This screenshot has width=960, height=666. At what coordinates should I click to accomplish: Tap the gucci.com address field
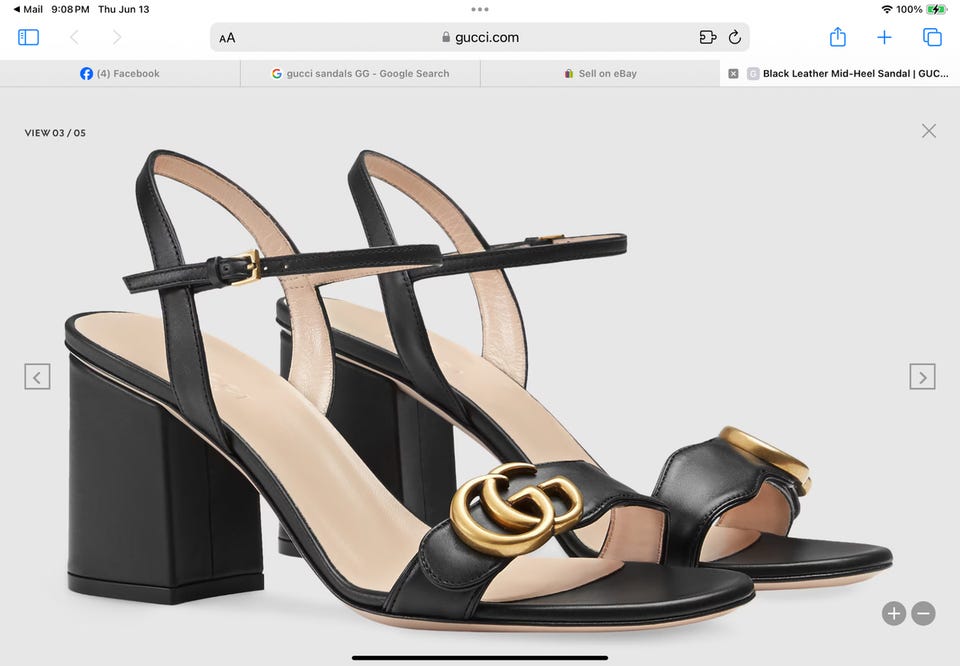(x=480, y=37)
